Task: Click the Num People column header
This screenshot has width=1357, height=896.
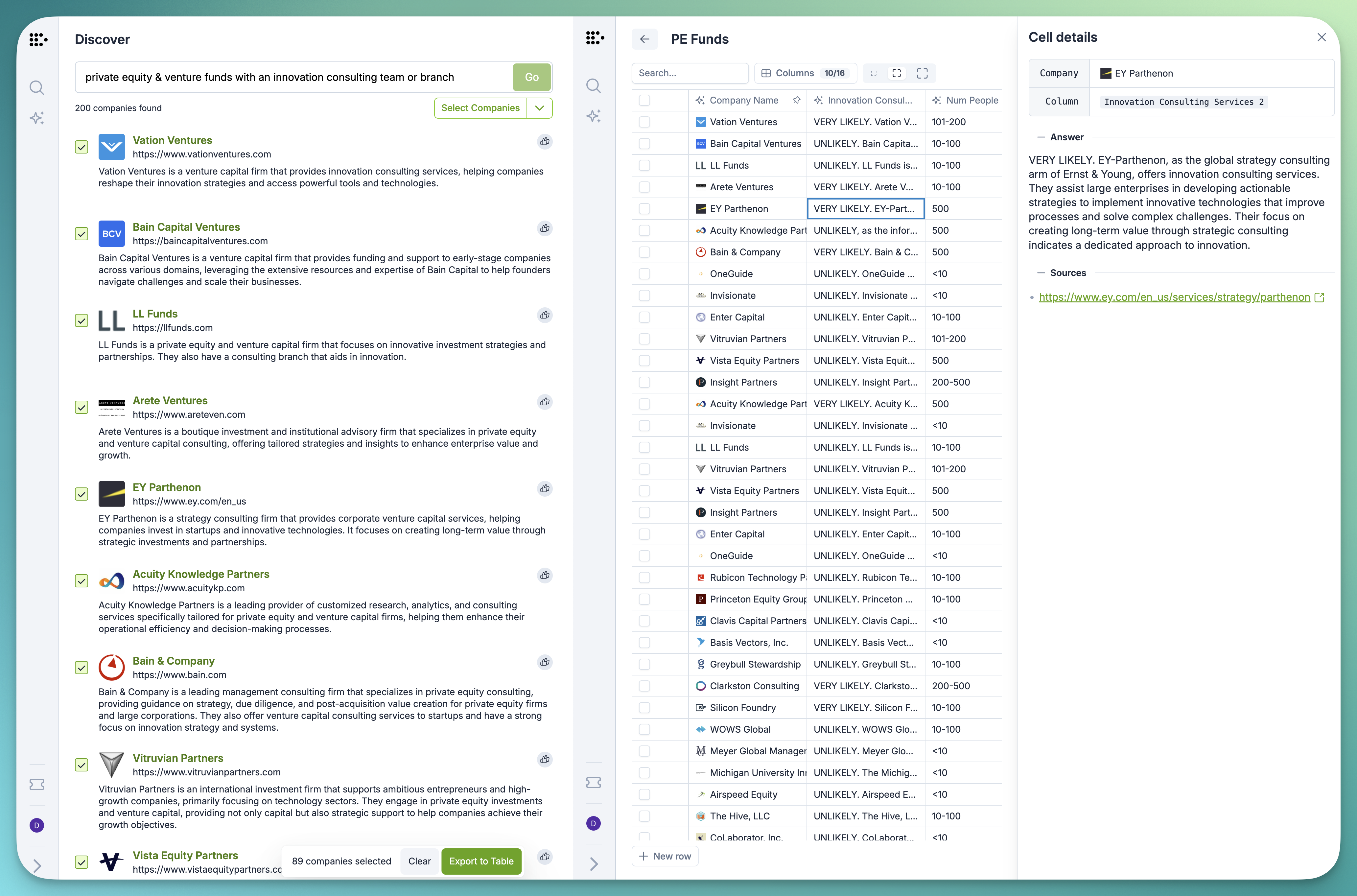Action: tap(971, 100)
